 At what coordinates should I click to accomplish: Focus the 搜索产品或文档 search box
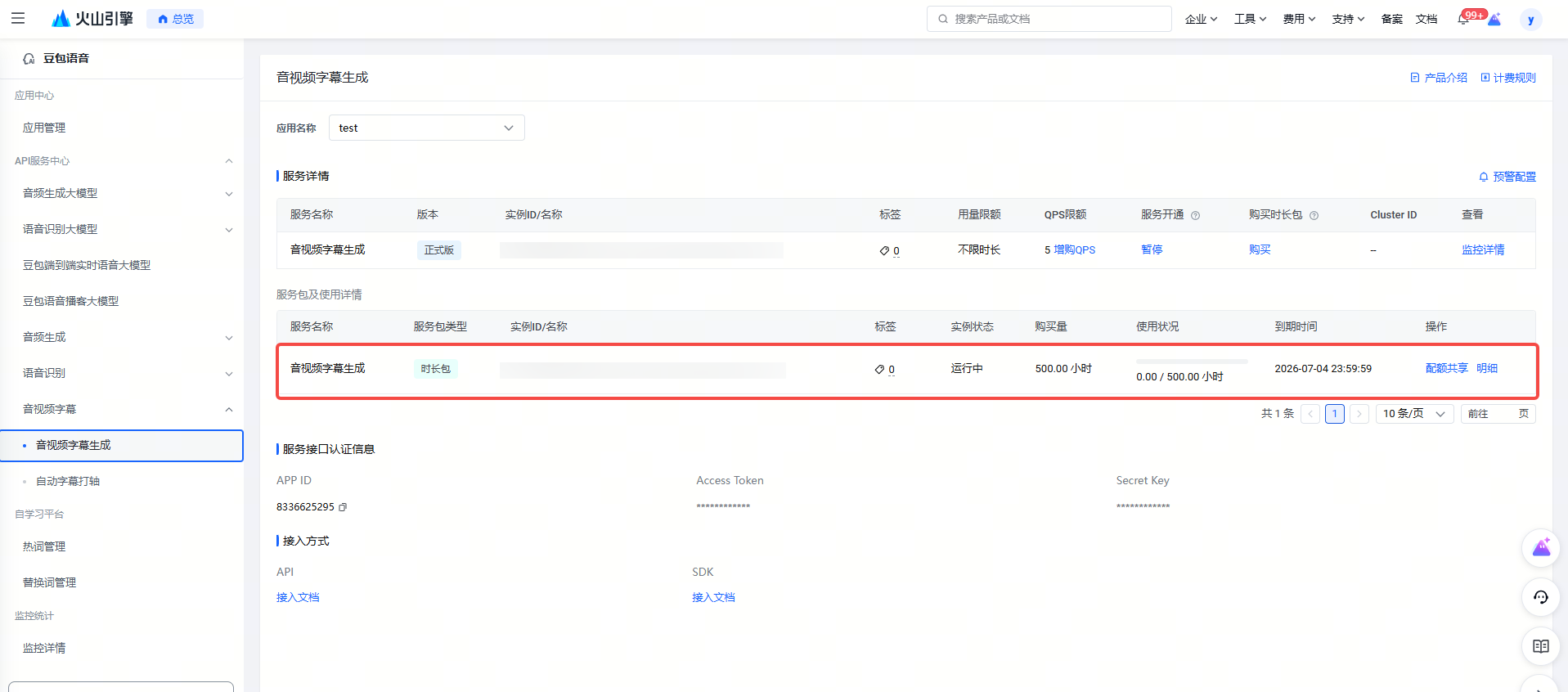[1049, 19]
